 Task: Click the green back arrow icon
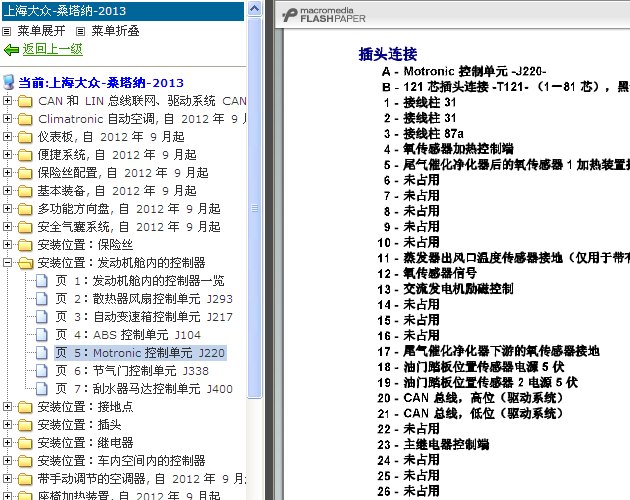coord(11,50)
